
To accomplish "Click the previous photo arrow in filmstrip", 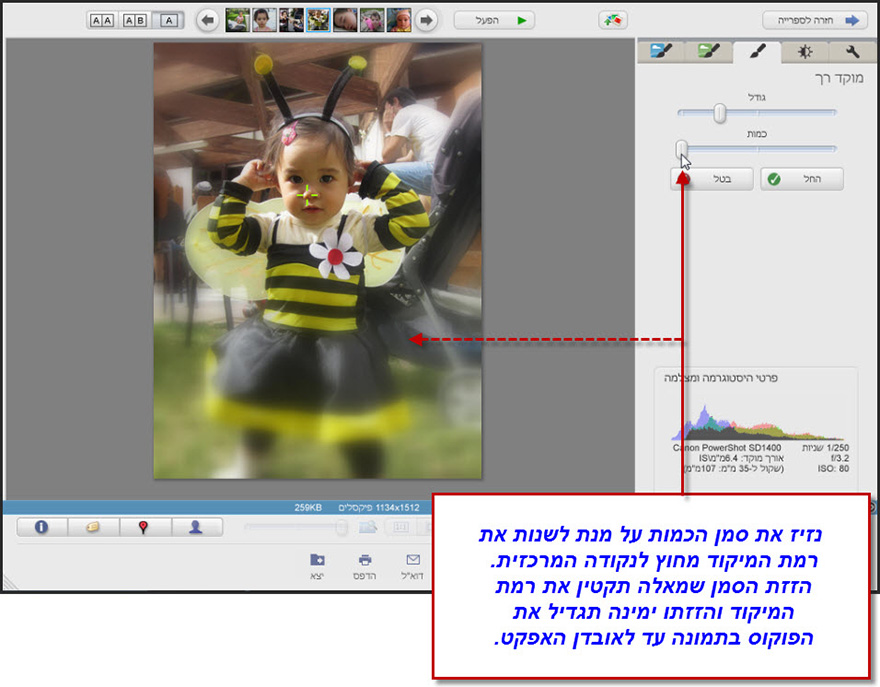I will click(x=207, y=18).
